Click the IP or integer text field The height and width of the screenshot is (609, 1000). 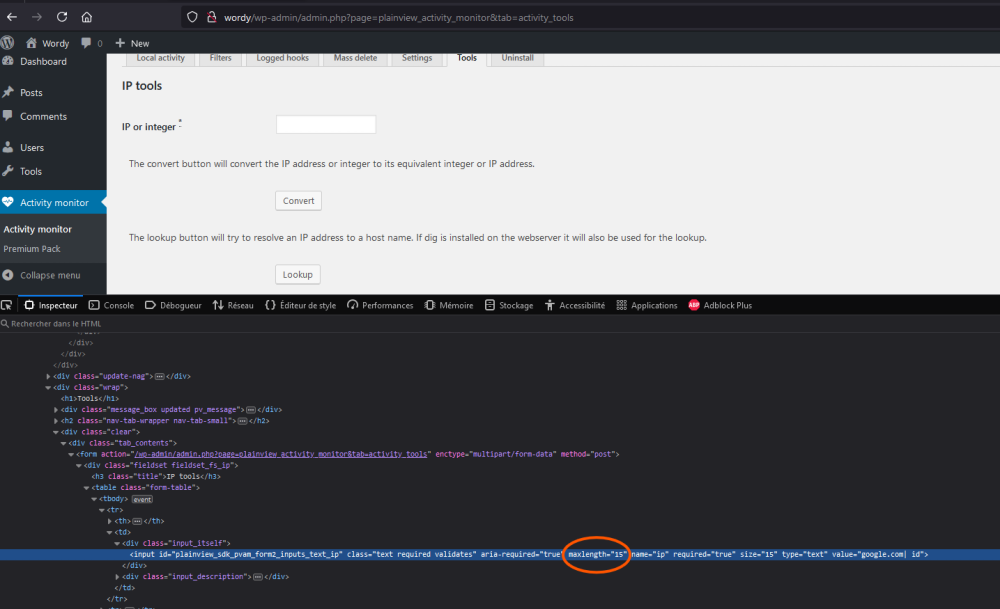pos(325,125)
